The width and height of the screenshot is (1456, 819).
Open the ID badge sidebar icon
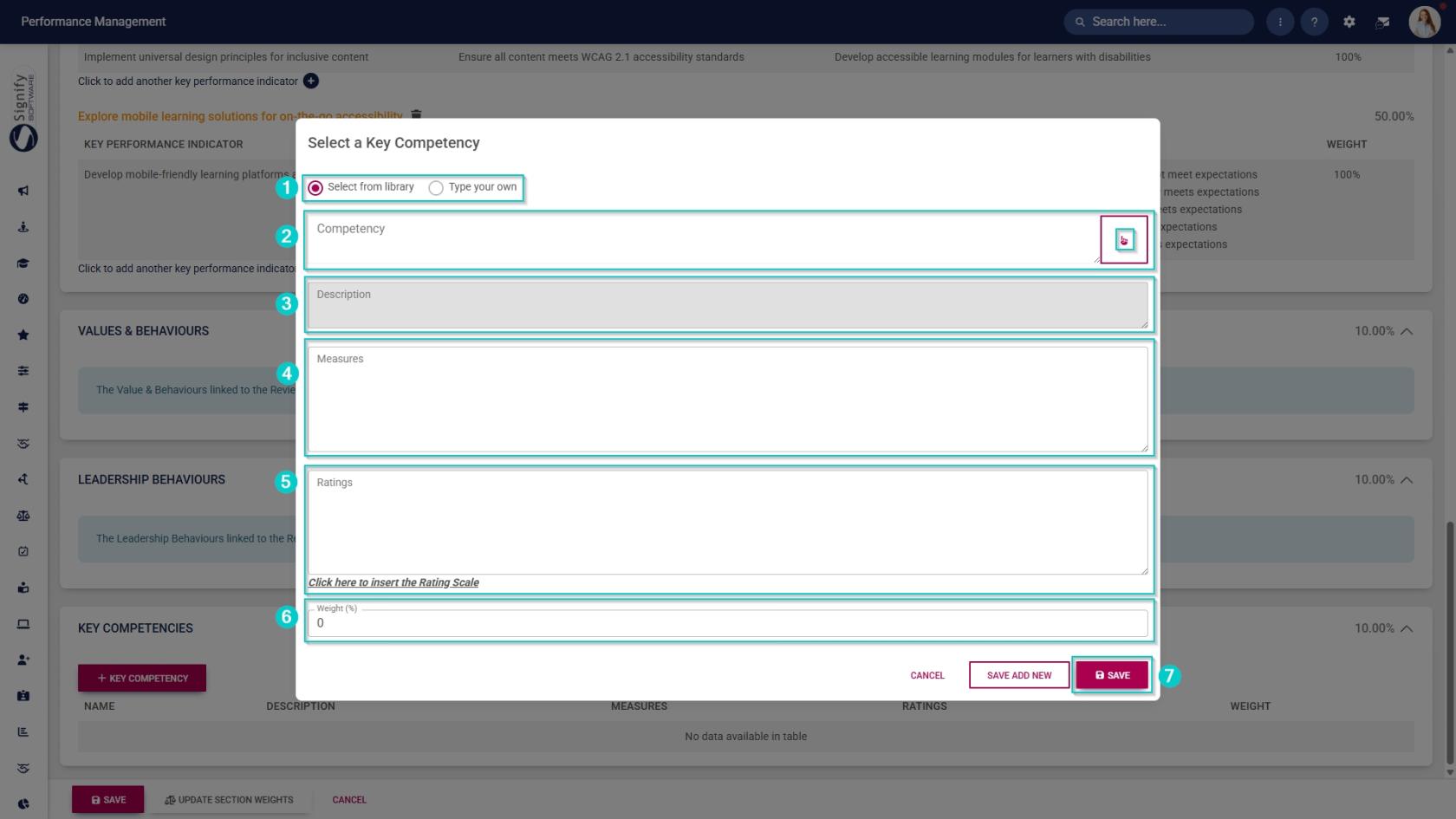23,696
